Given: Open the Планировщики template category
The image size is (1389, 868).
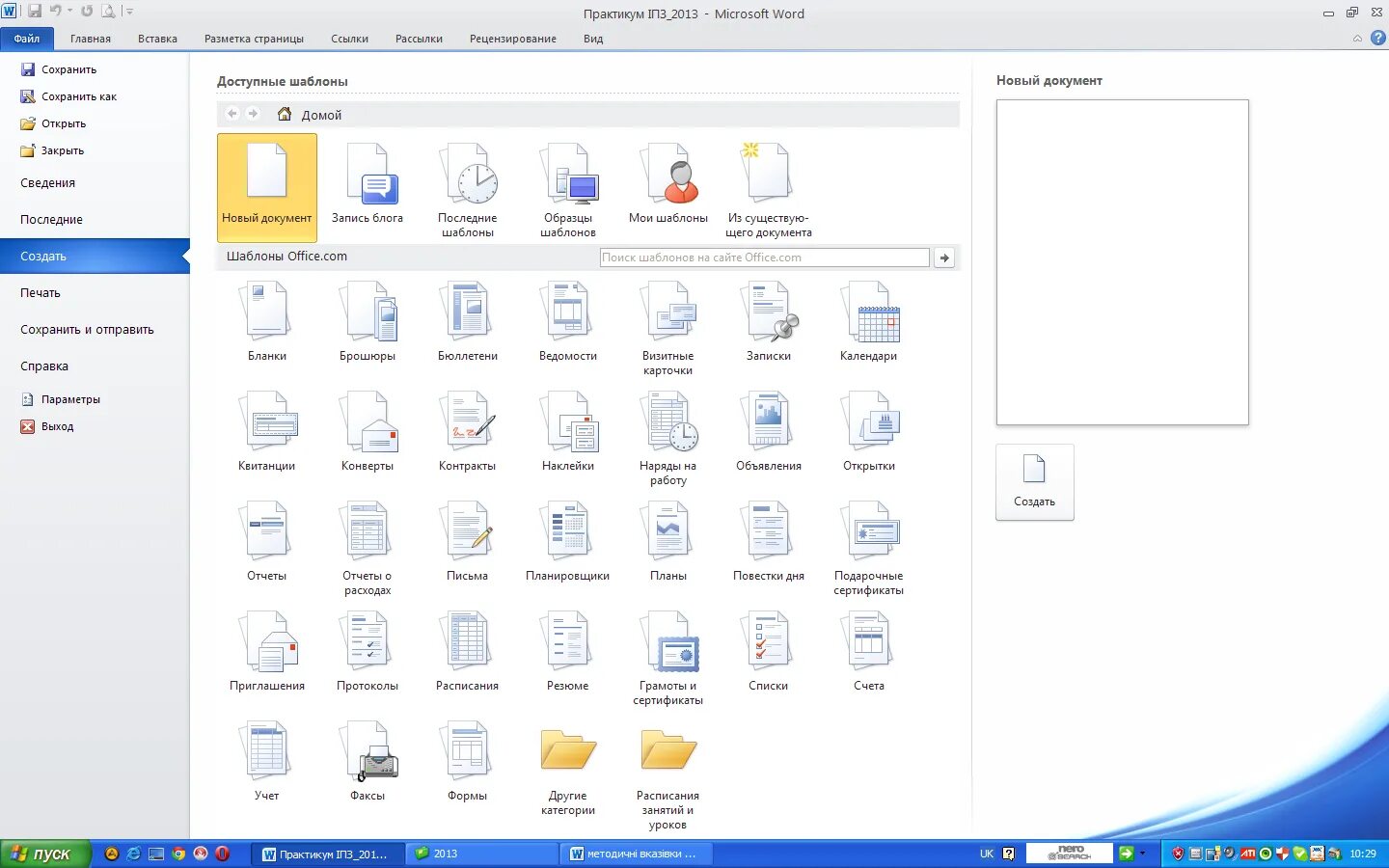Looking at the screenshot, I should [568, 542].
